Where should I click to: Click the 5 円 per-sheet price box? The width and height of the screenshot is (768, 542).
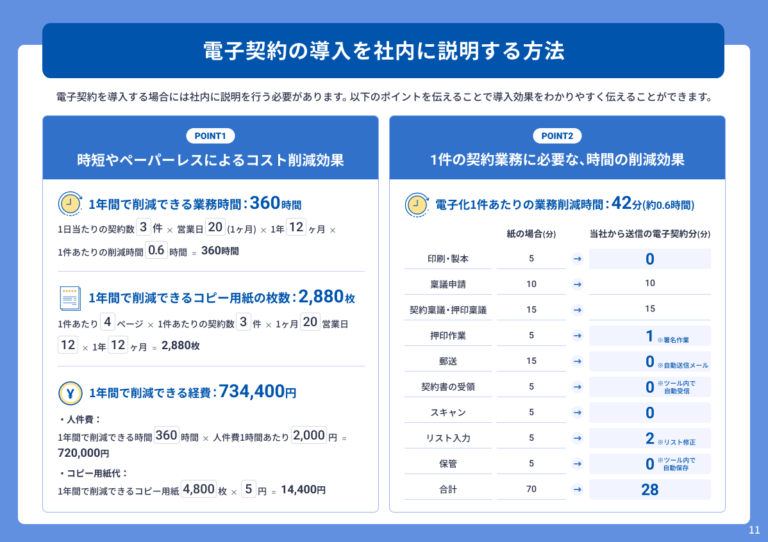249,489
